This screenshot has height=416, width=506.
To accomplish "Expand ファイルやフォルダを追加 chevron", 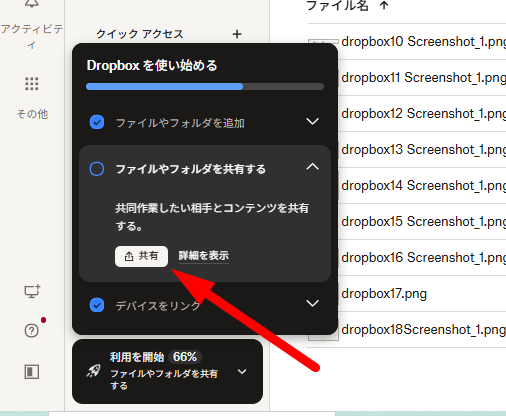I will (312, 121).
